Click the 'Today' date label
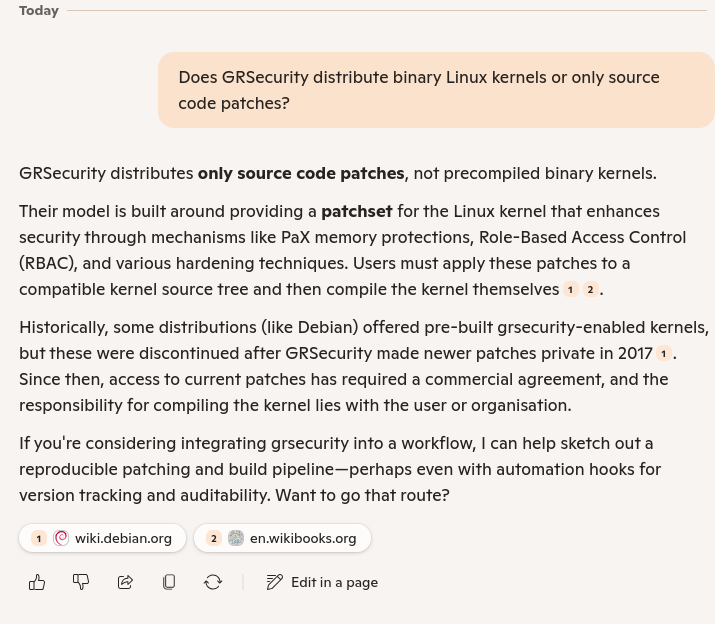The height and width of the screenshot is (624, 715). (39, 10)
